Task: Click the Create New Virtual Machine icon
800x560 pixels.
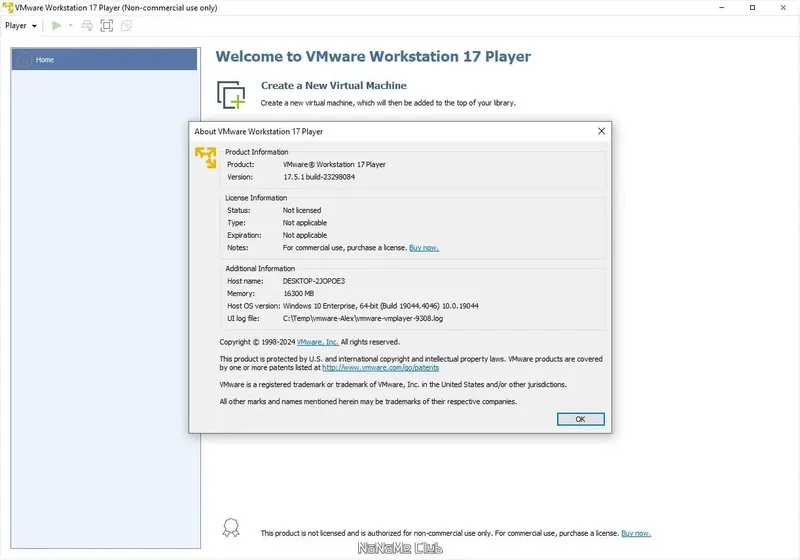Action: [x=231, y=94]
